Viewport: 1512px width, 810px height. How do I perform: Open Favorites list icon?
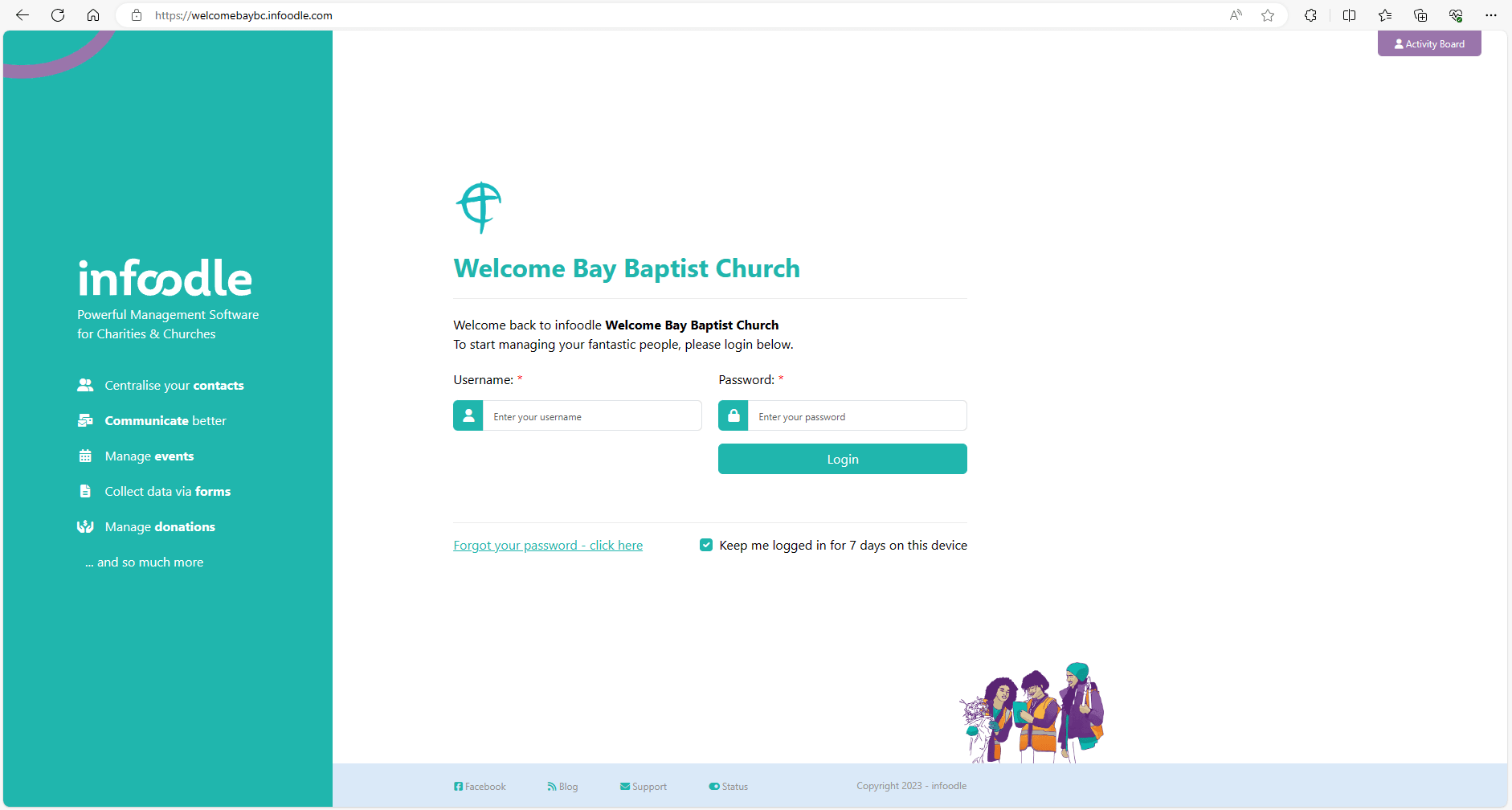[1385, 15]
